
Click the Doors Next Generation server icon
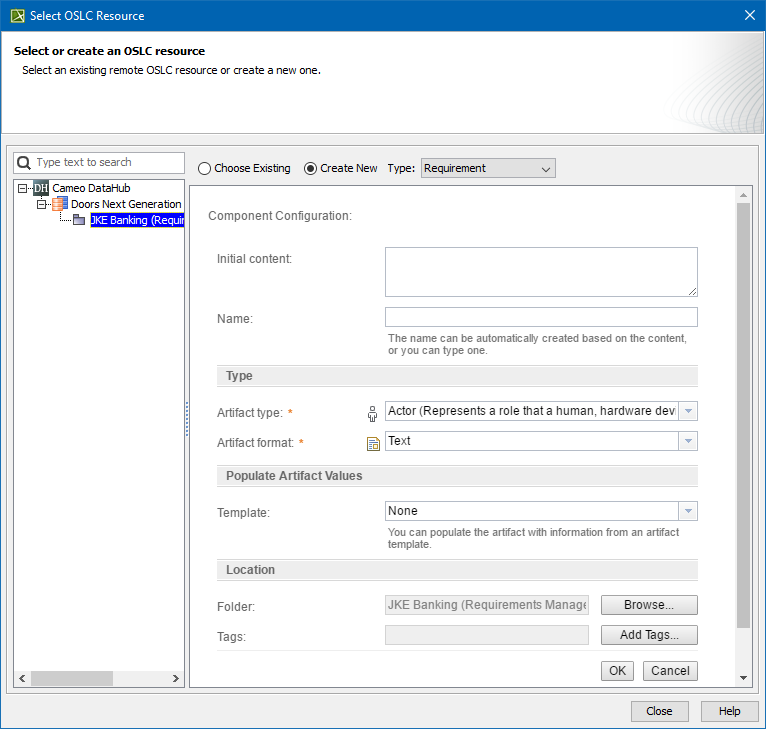coord(60,204)
